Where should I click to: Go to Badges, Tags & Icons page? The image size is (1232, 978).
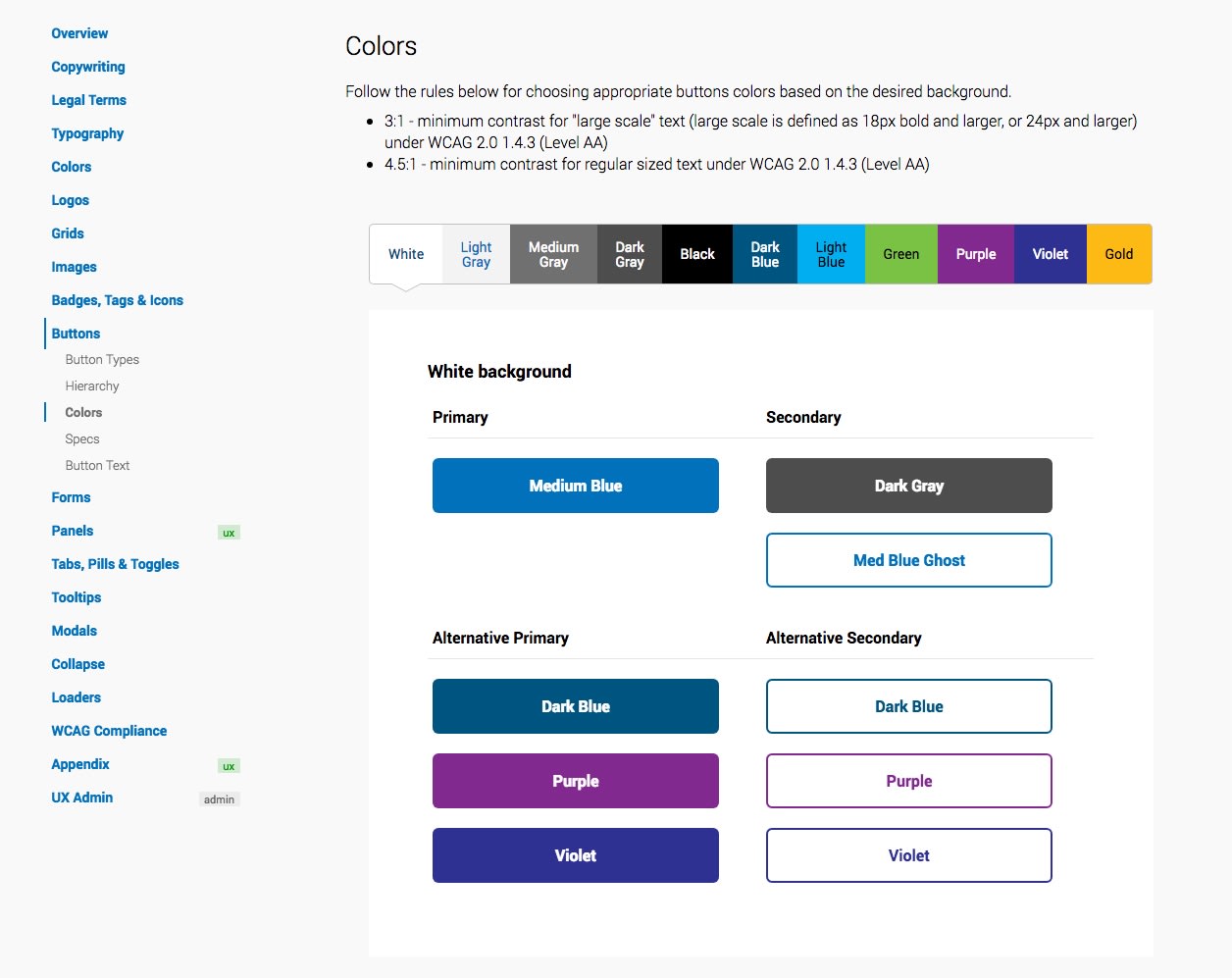118,300
